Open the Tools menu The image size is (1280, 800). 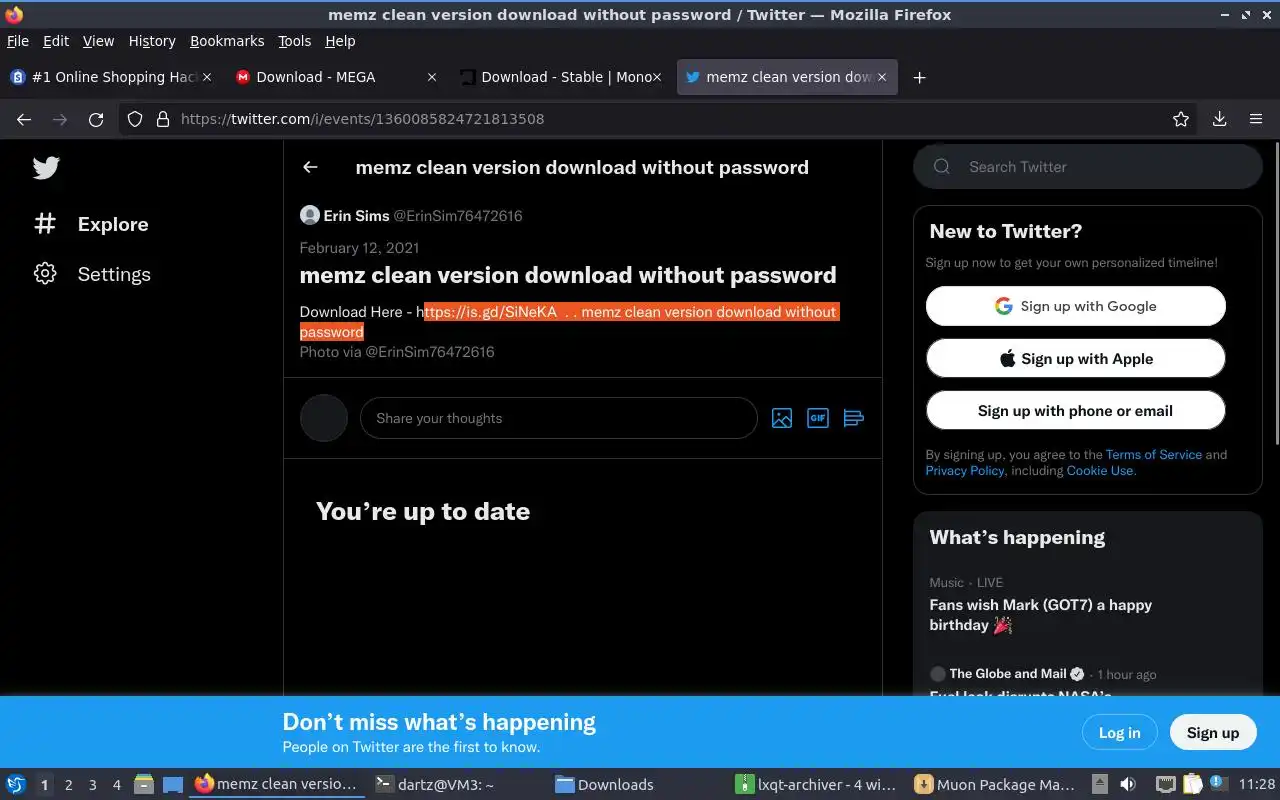295,41
